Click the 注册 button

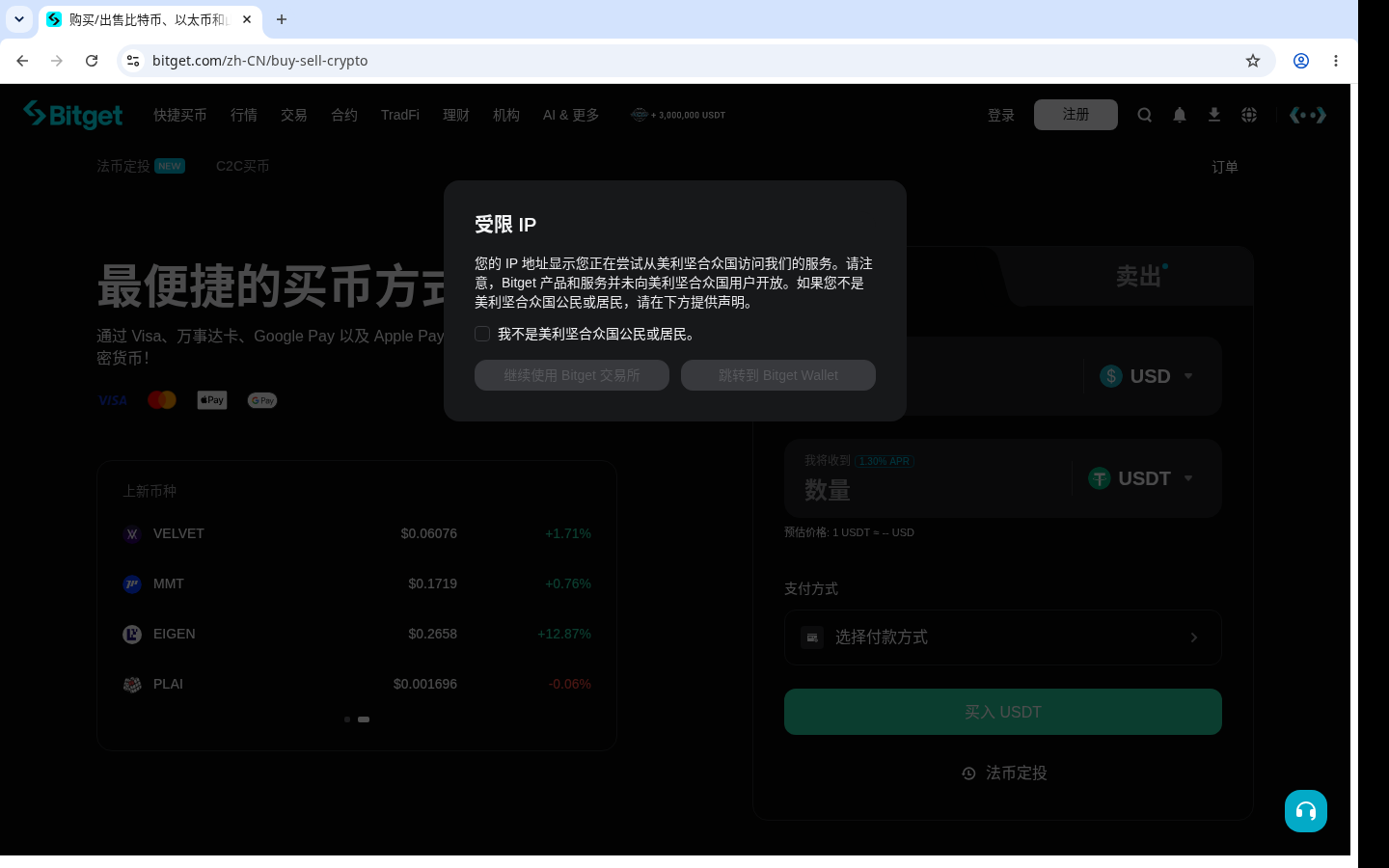(1076, 115)
